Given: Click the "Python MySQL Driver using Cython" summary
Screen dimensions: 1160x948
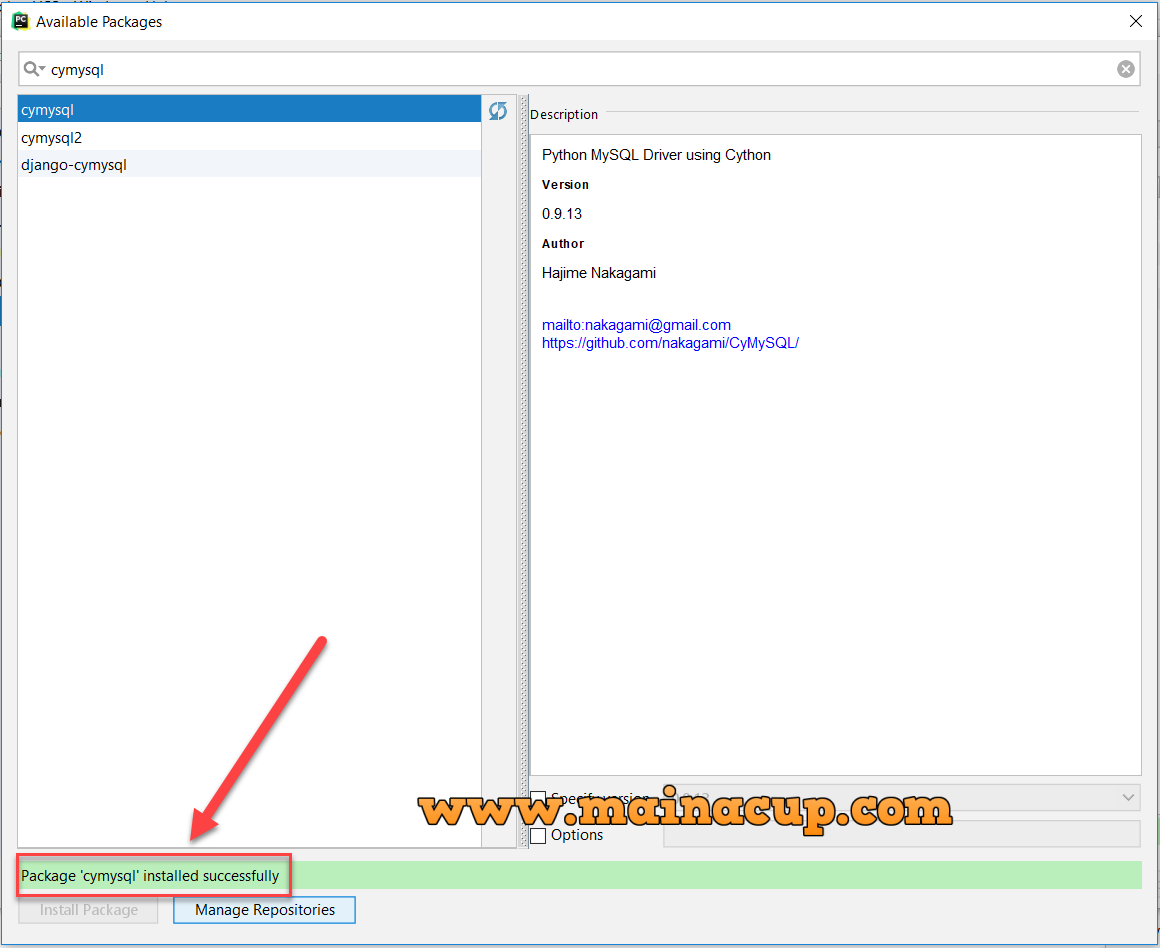Looking at the screenshot, I should click(656, 155).
